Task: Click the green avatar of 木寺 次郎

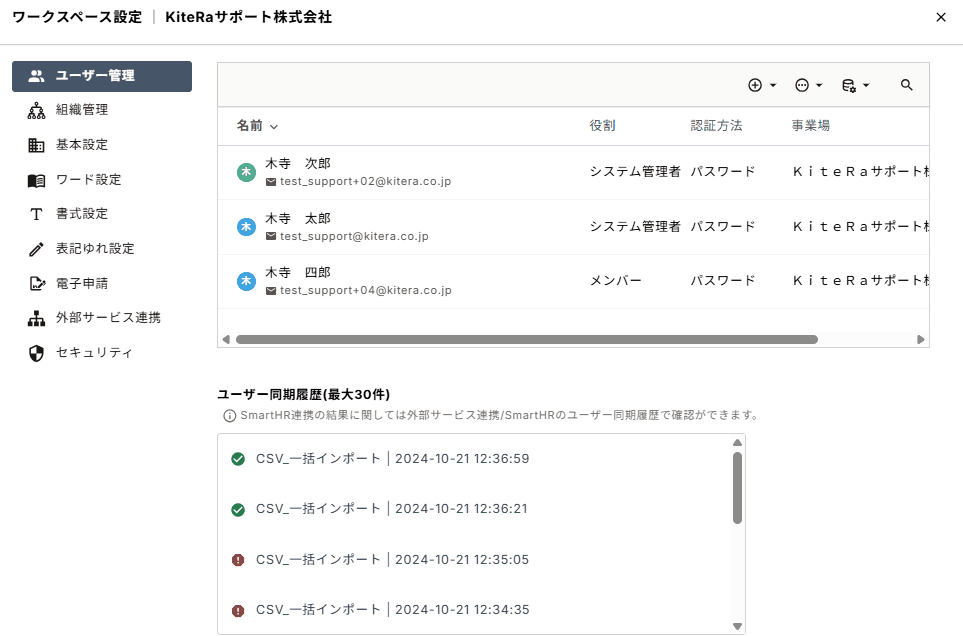Action: pos(246,173)
